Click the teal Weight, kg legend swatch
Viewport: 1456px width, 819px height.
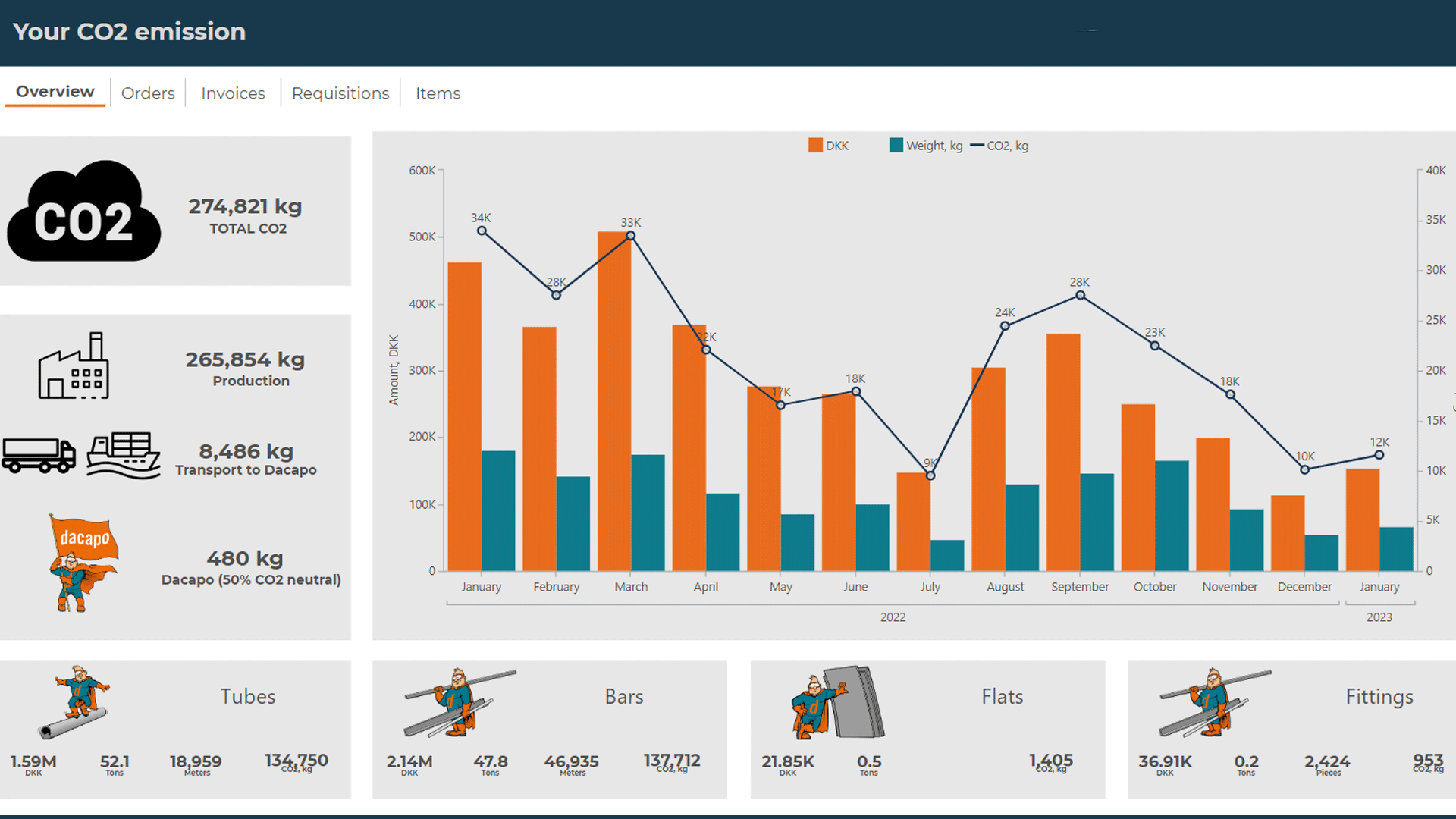pyautogui.click(x=896, y=146)
